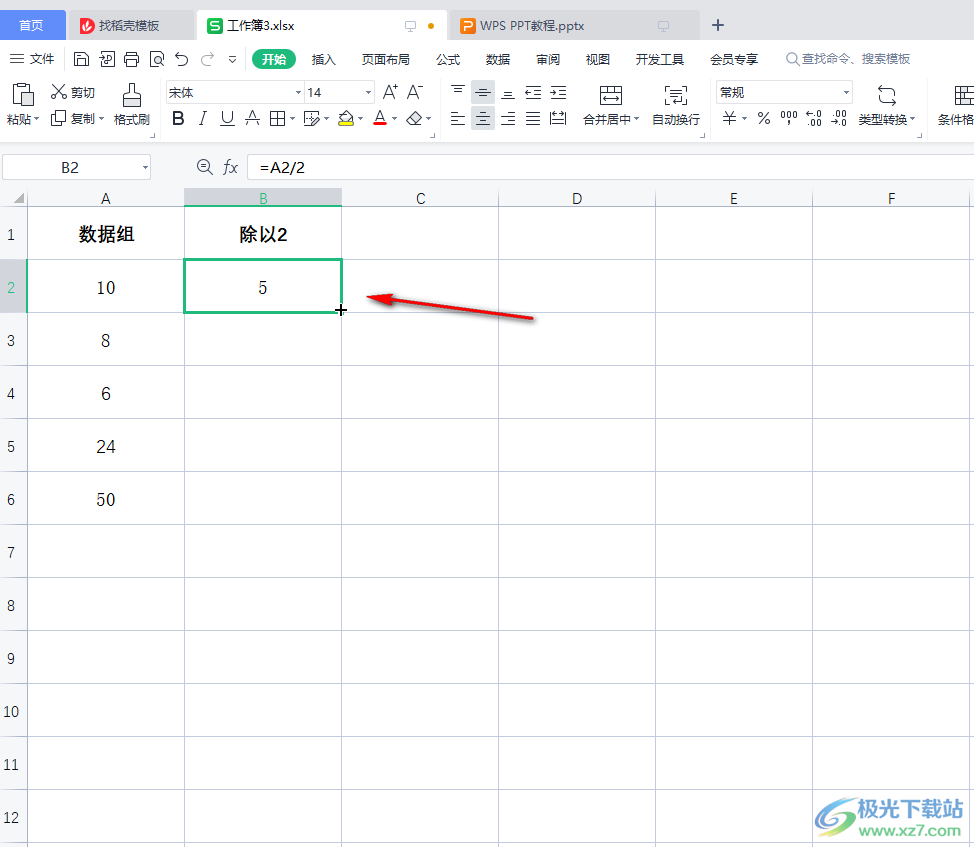
Task: Toggle underline formatting
Action: [x=227, y=118]
